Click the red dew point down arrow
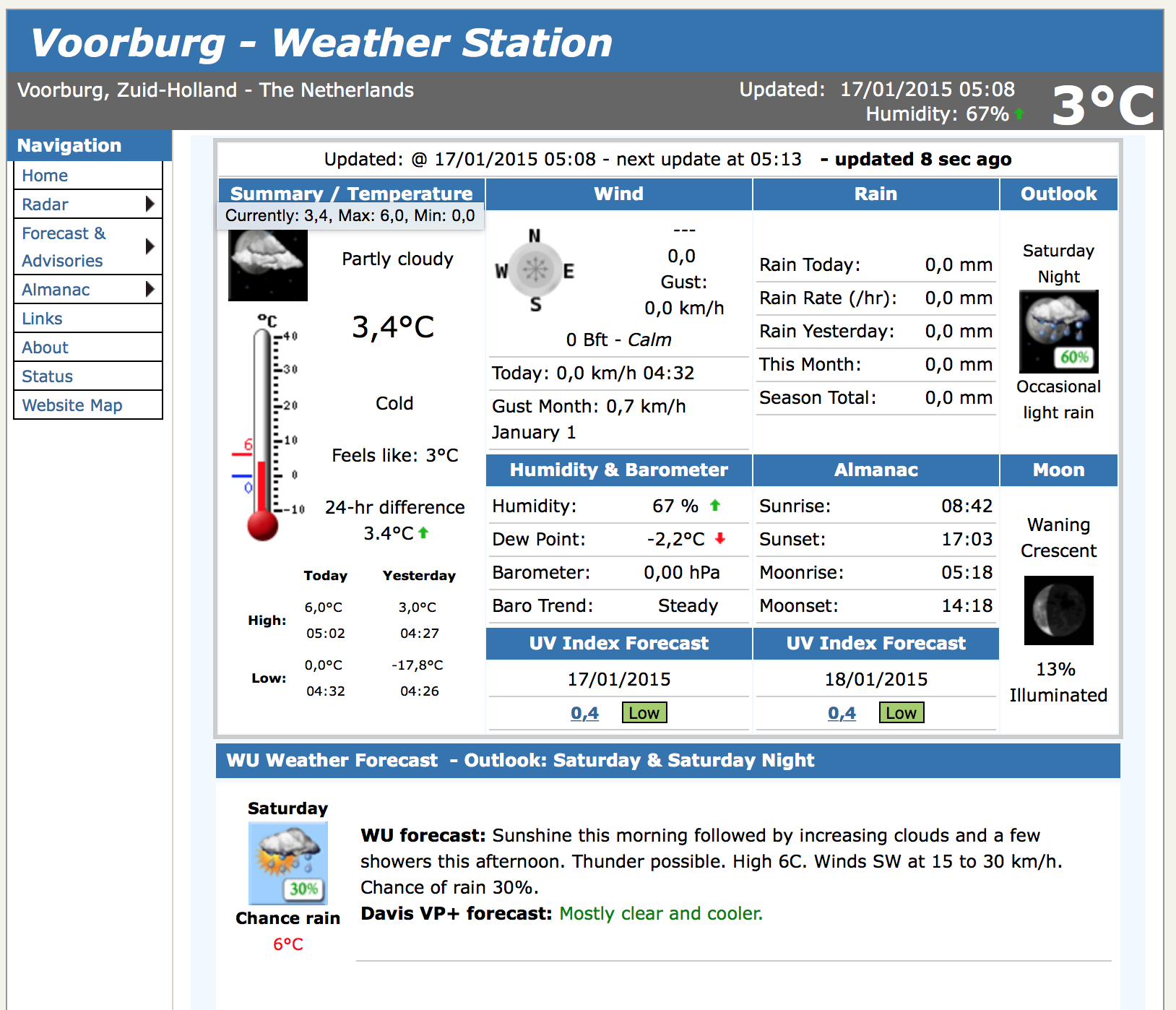 719,539
